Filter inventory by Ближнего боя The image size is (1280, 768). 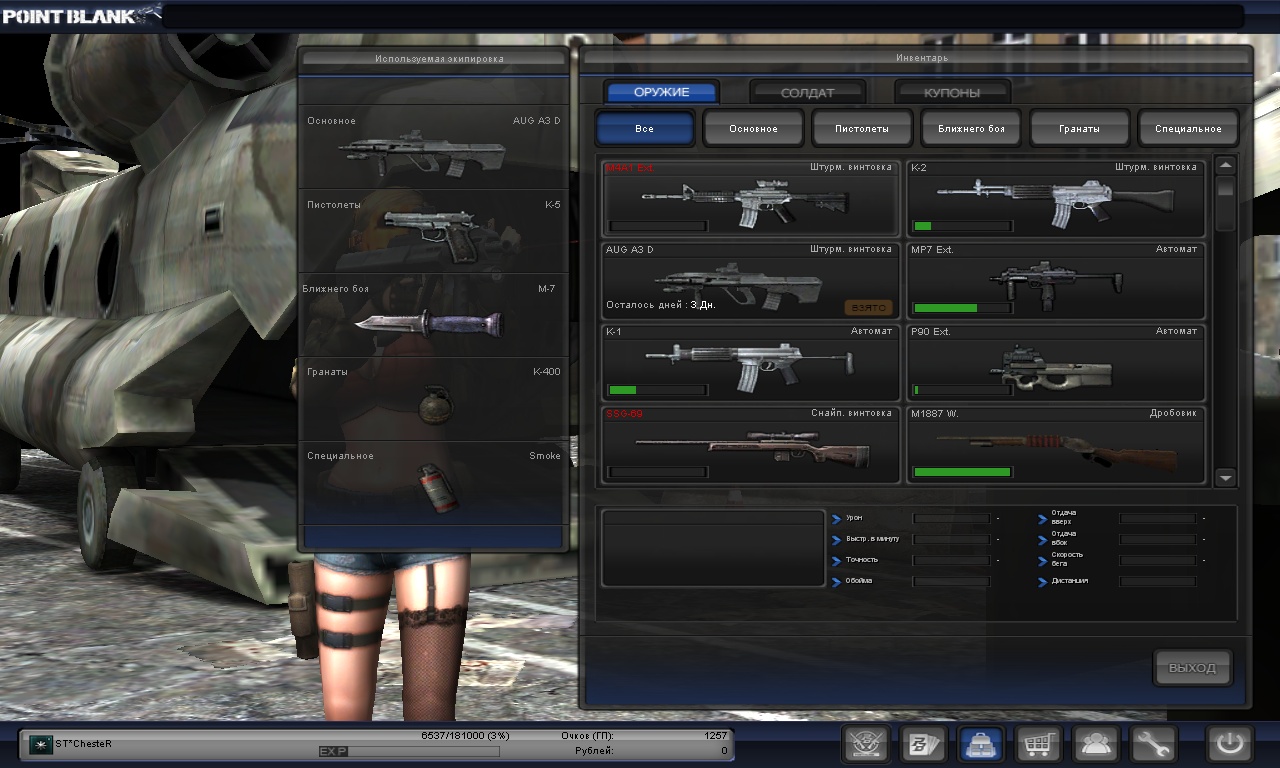[970, 129]
